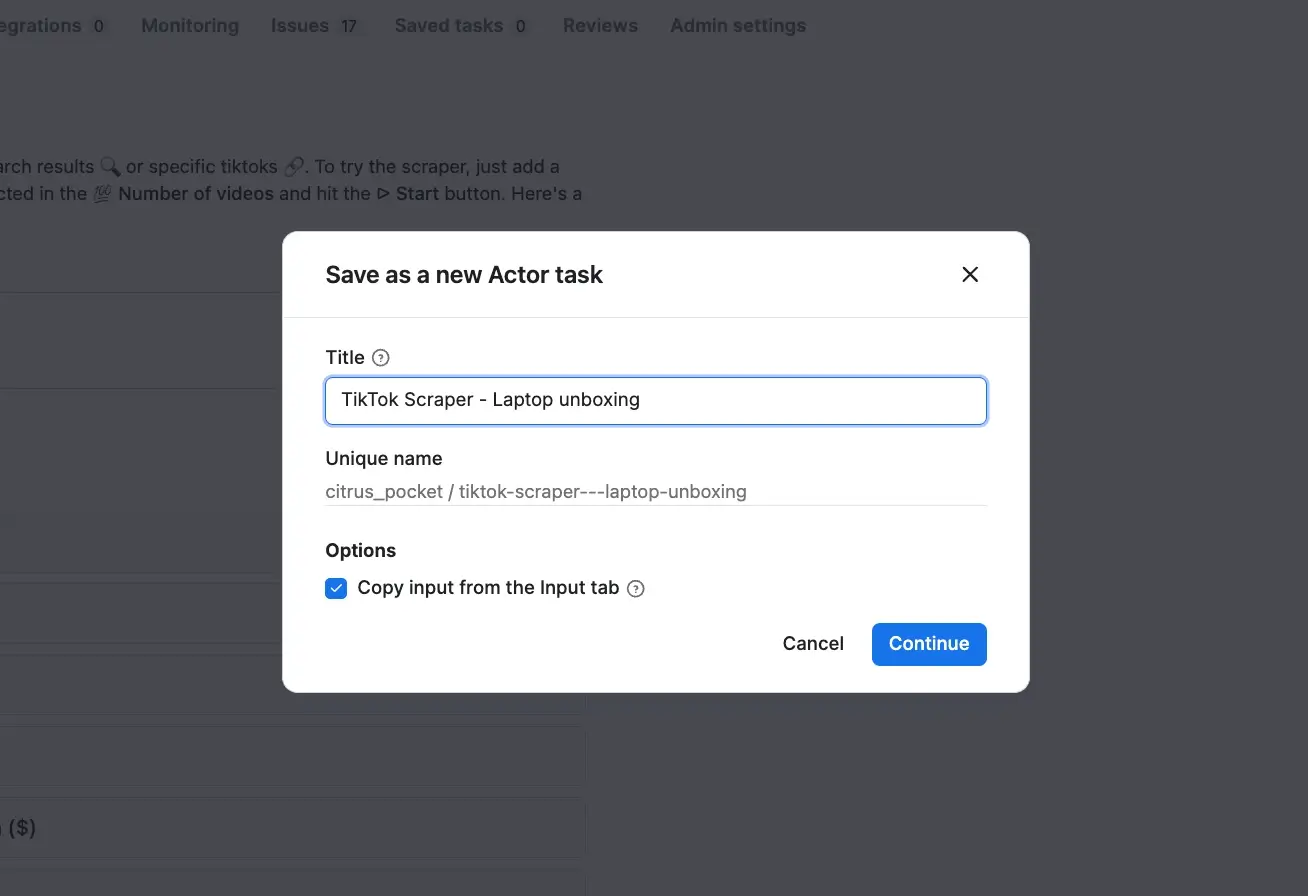The image size is (1308, 896).
Task: Select the text TikTok Scraper - Laptop unboxing
Action: [489, 399]
